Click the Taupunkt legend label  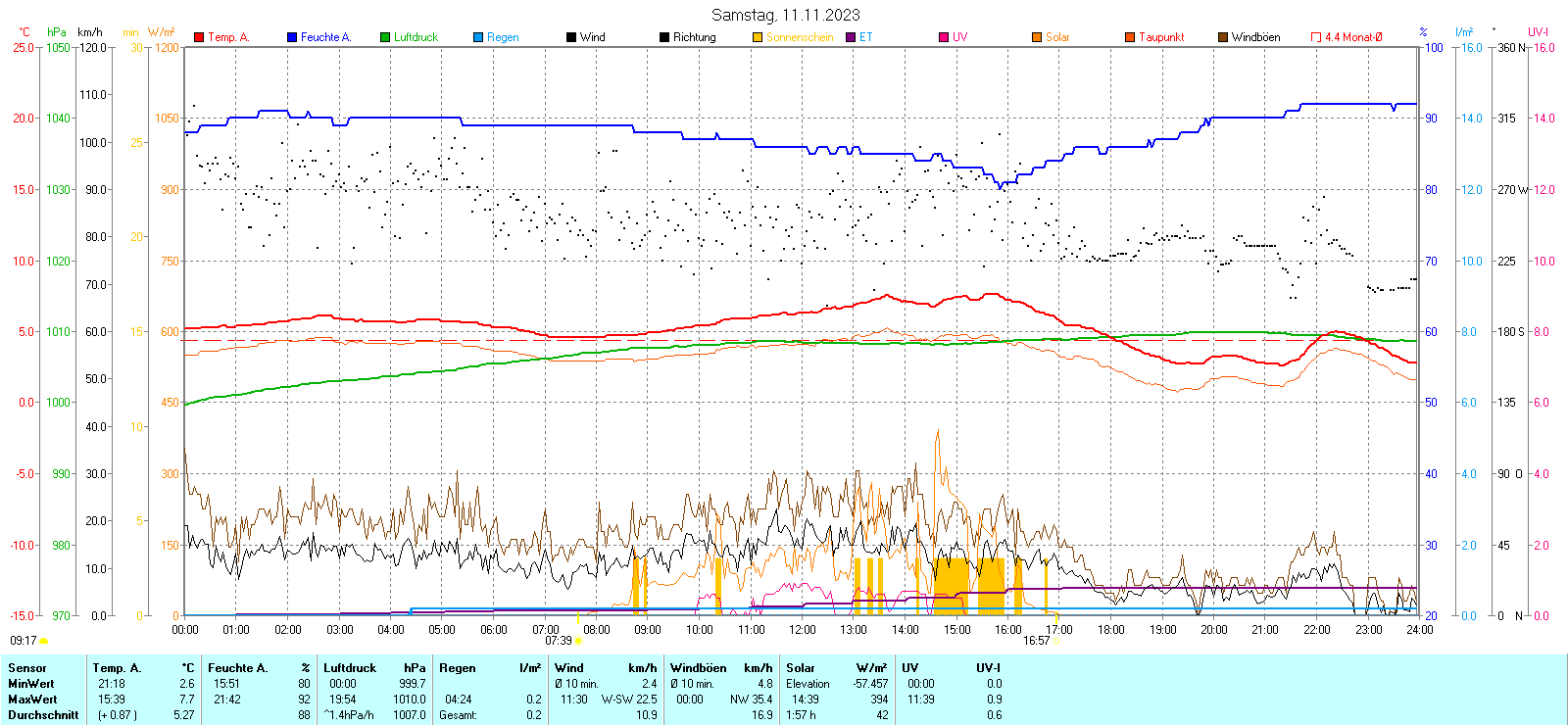point(1161,37)
